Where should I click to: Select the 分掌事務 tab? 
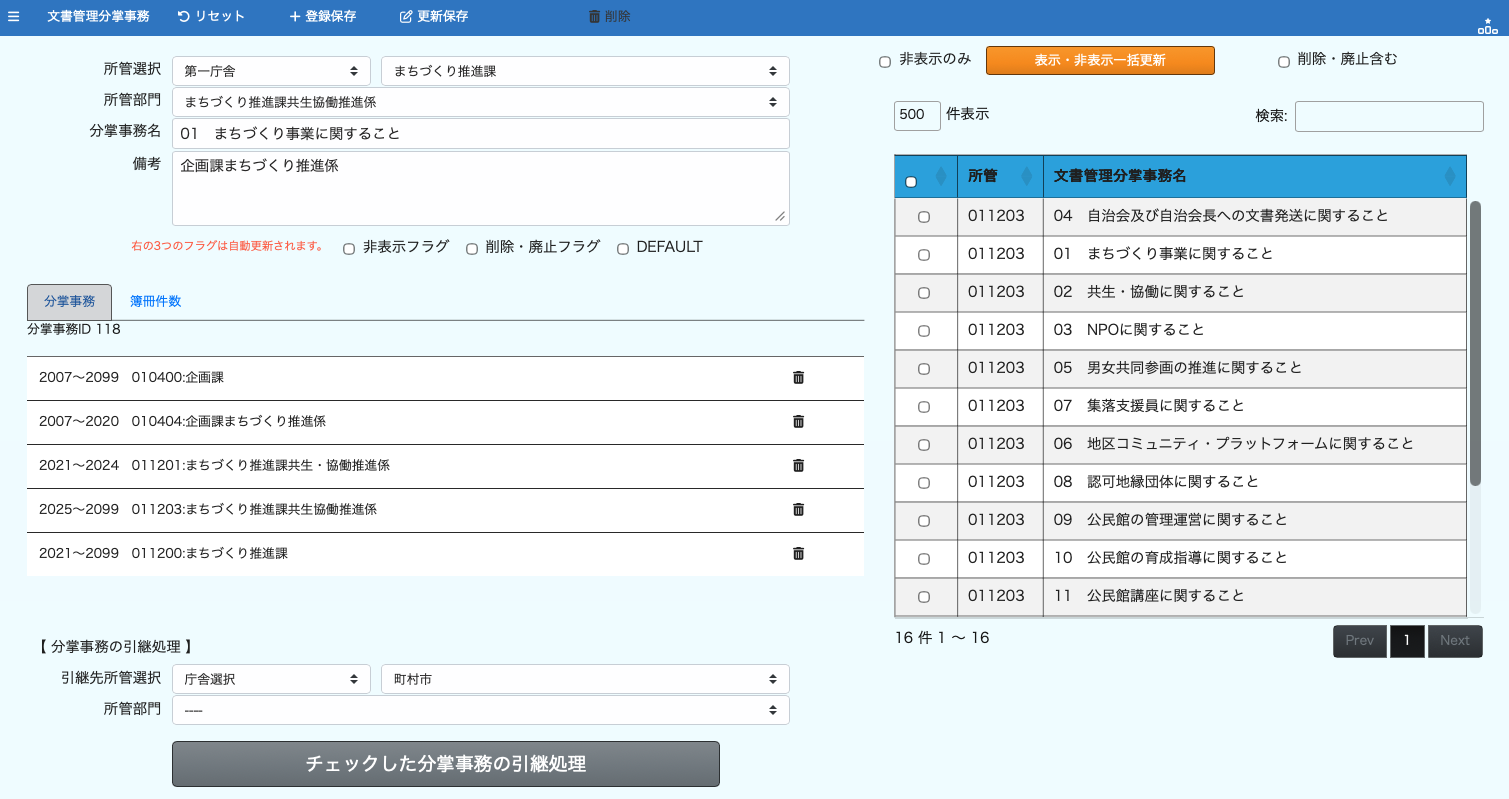click(69, 301)
